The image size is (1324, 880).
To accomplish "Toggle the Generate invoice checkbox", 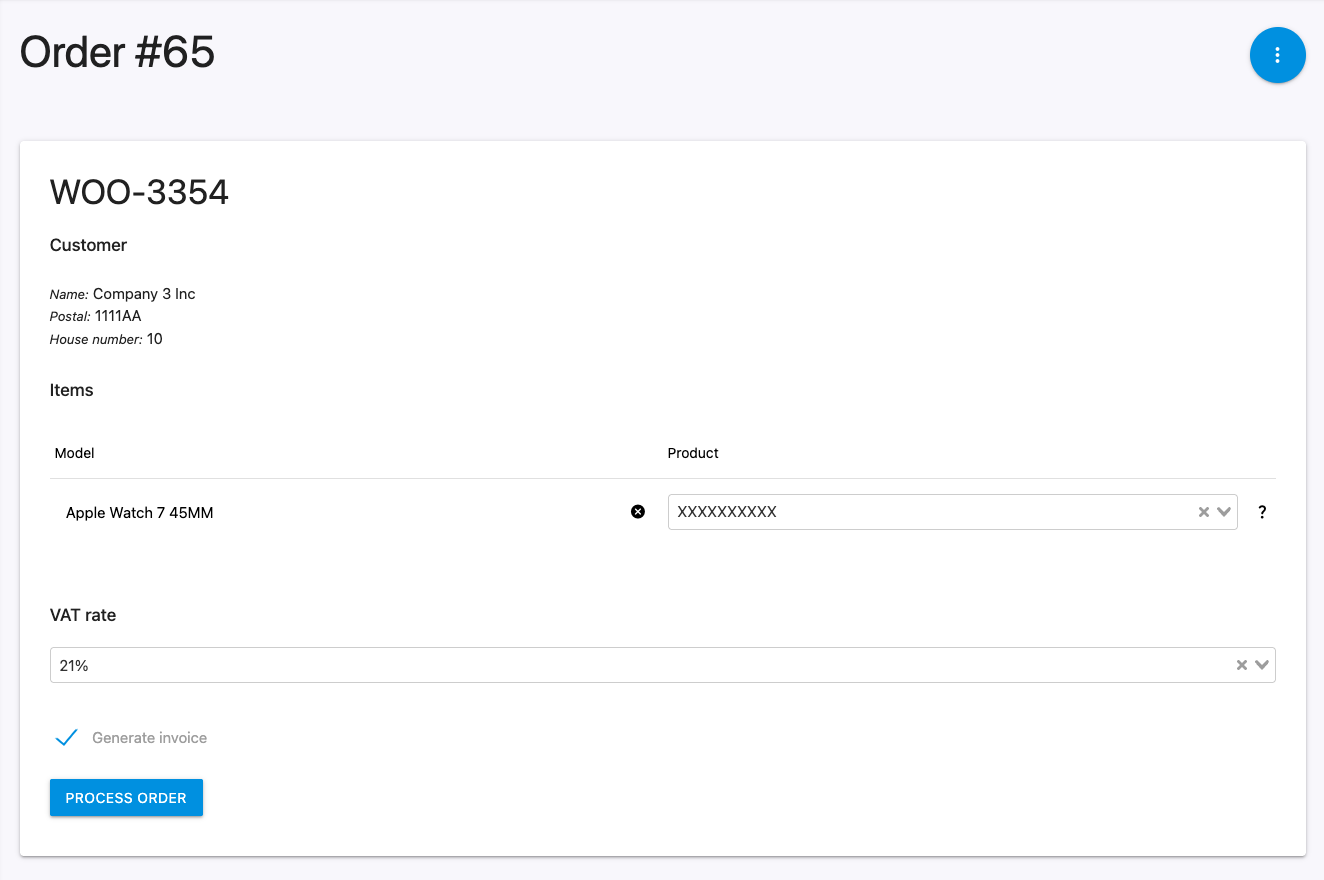I will [x=67, y=738].
